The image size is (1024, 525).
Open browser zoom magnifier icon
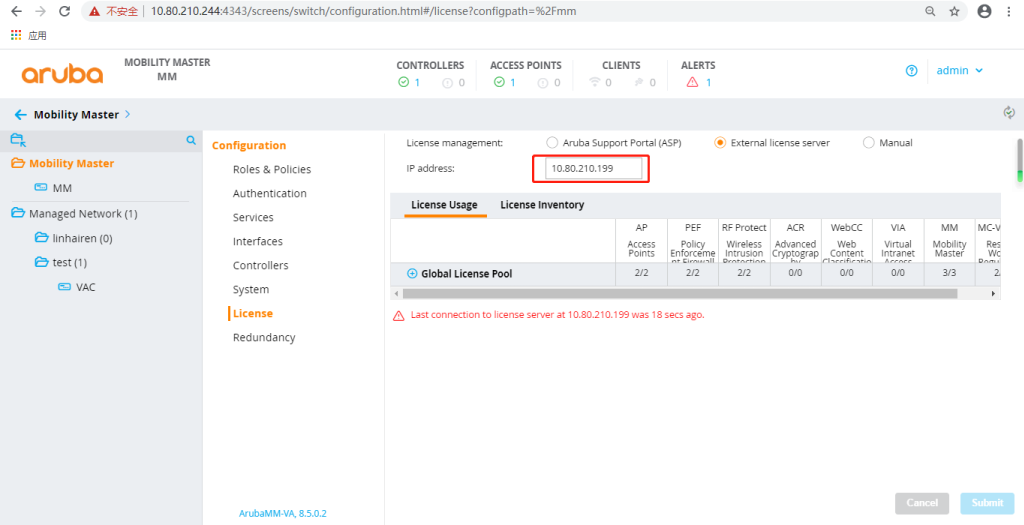(x=930, y=11)
